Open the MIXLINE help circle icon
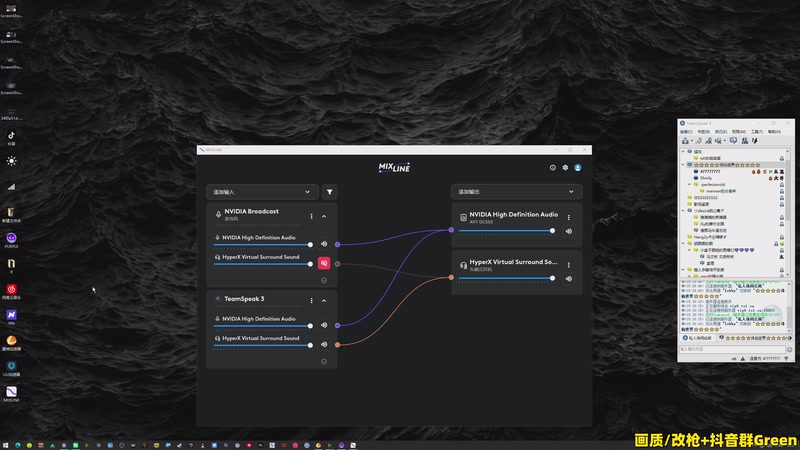The height and width of the screenshot is (450, 800). point(553,167)
